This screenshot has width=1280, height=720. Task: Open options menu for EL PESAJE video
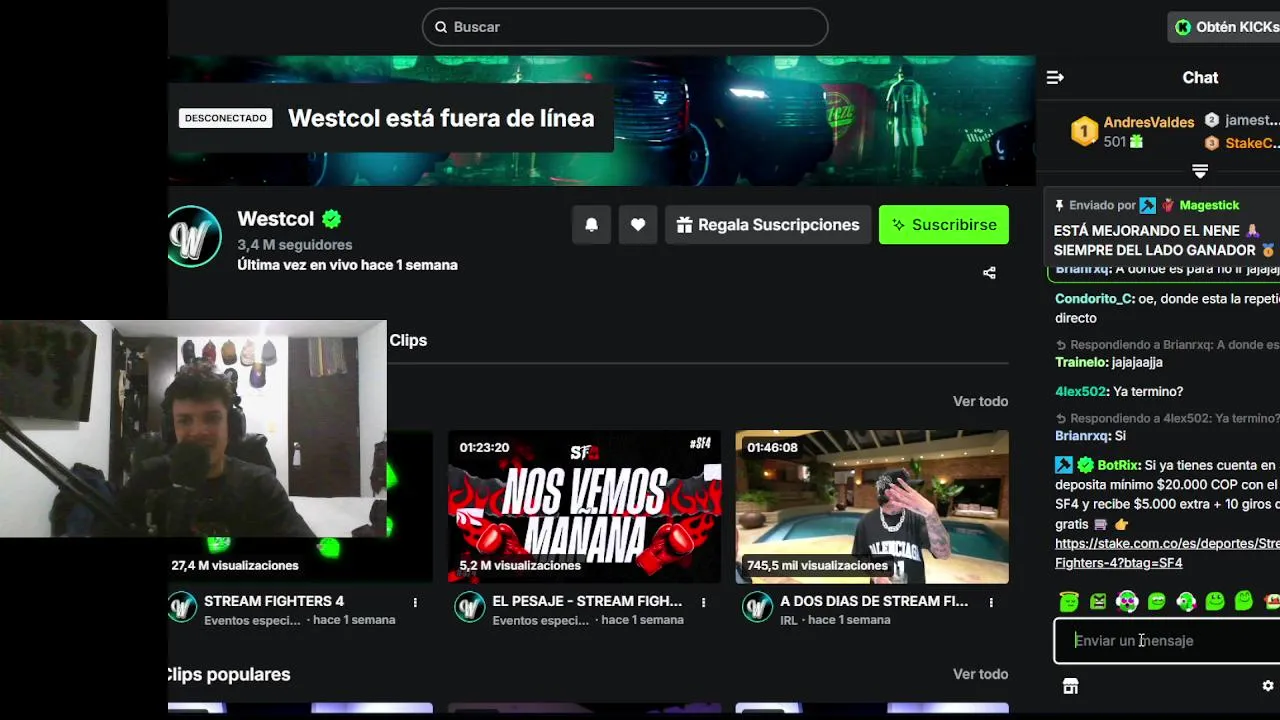[703, 602]
